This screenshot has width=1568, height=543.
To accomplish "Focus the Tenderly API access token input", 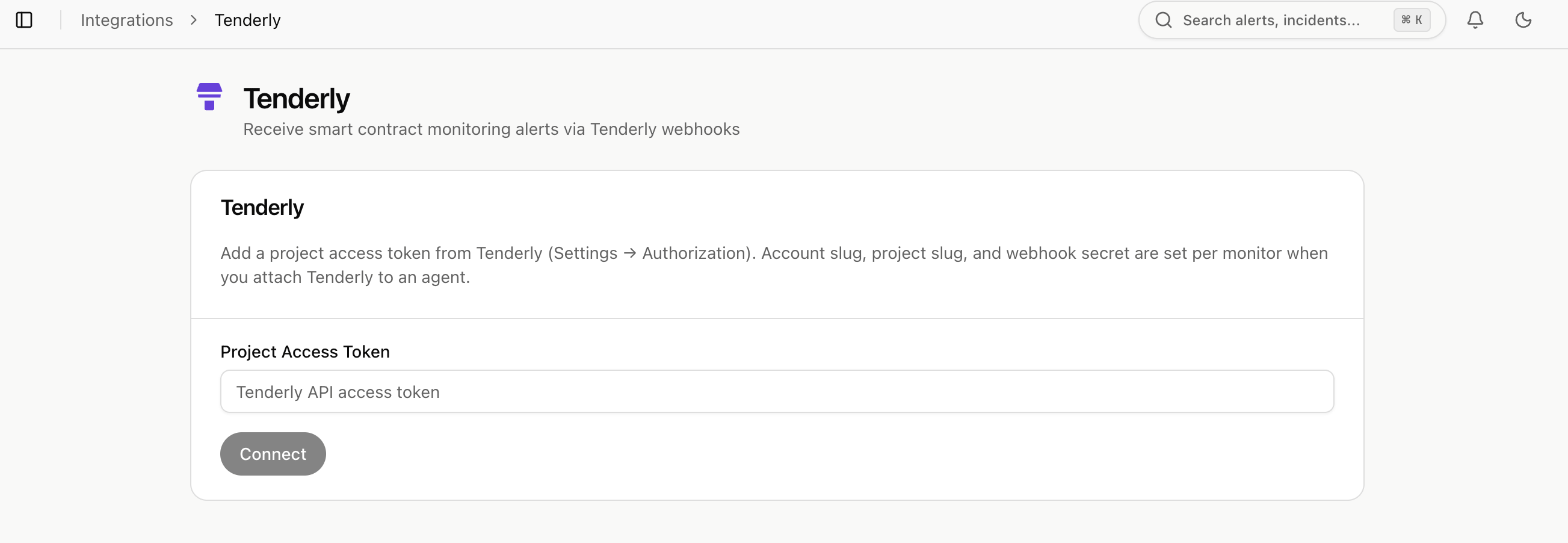I will click(x=777, y=391).
